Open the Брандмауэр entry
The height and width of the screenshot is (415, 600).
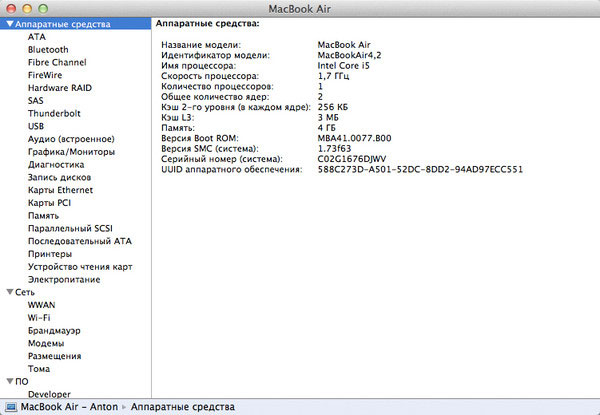[x=54, y=330]
